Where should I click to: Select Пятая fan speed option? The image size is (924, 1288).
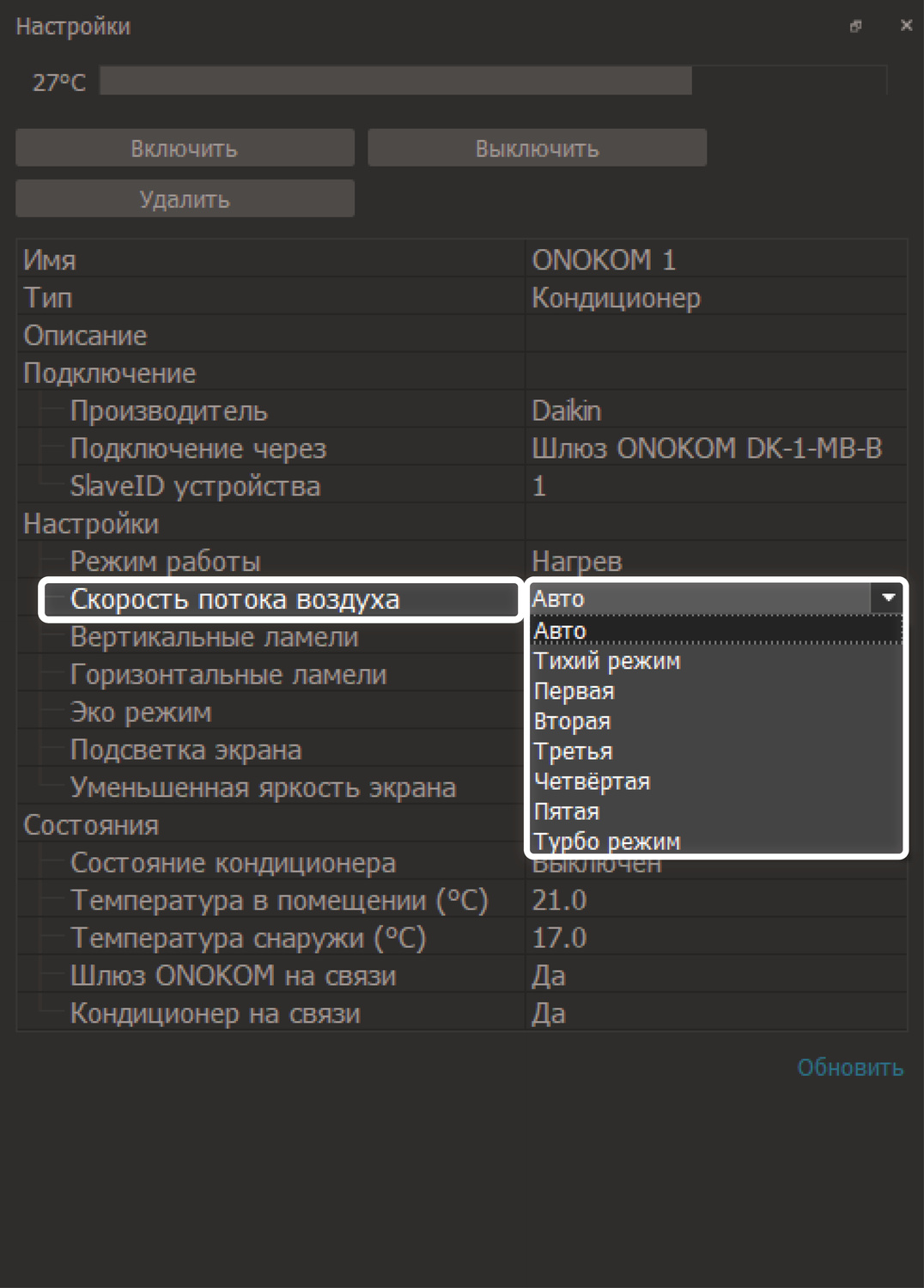pyautogui.click(x=566, y=811)
